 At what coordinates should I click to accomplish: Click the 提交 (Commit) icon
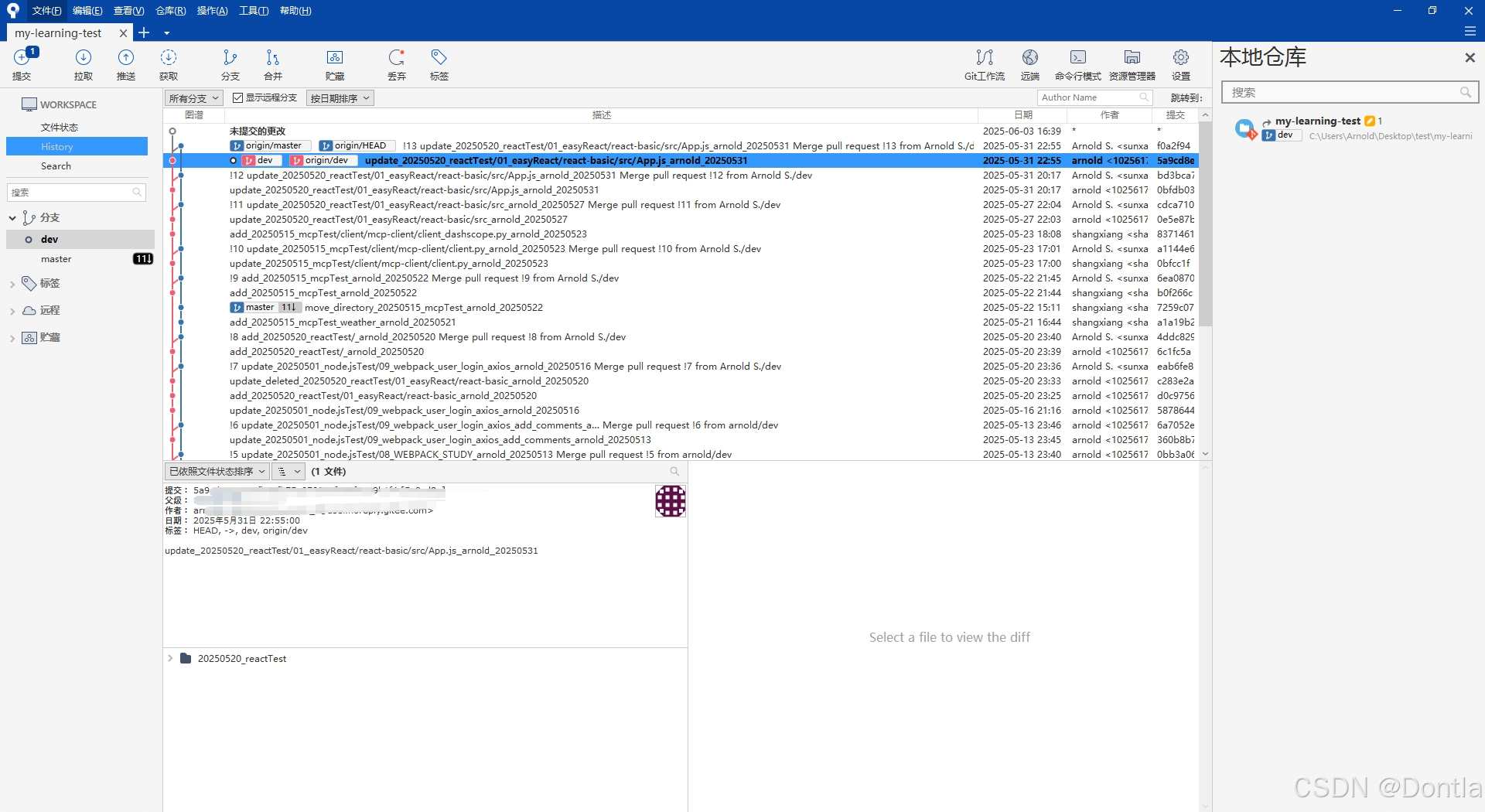point(22,64)
